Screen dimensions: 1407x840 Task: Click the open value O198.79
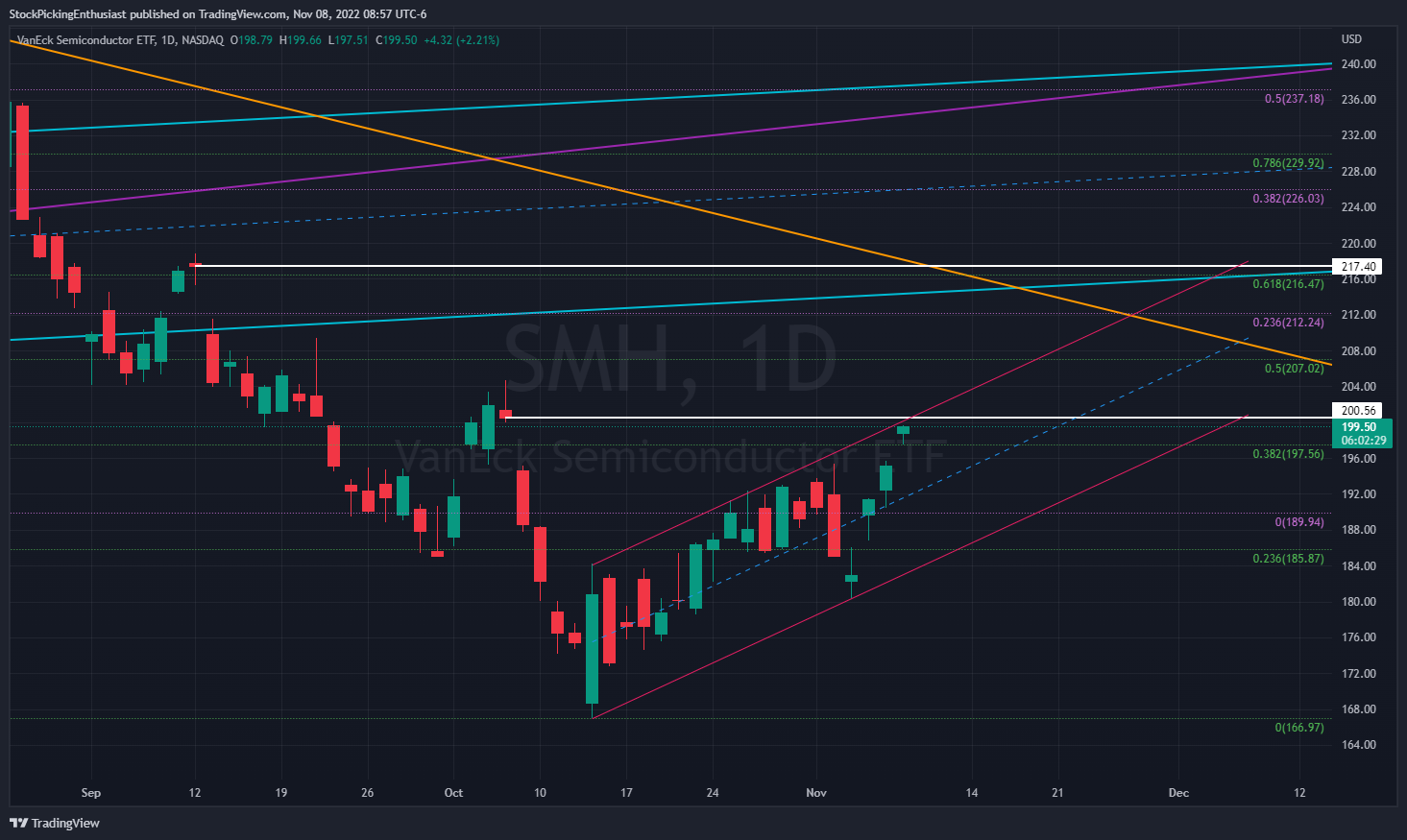point(252,40)
